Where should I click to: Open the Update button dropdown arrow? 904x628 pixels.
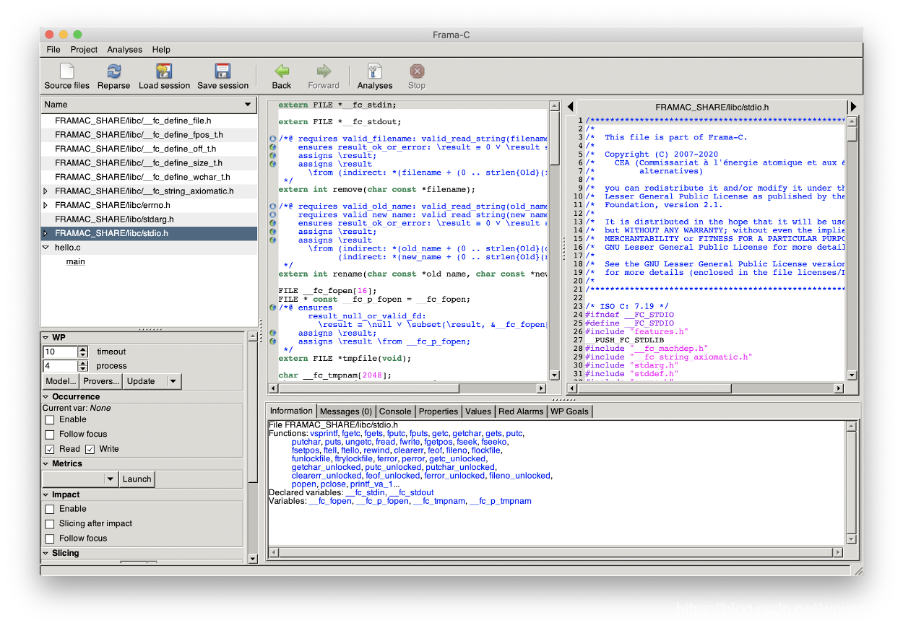tap(173, 381)
